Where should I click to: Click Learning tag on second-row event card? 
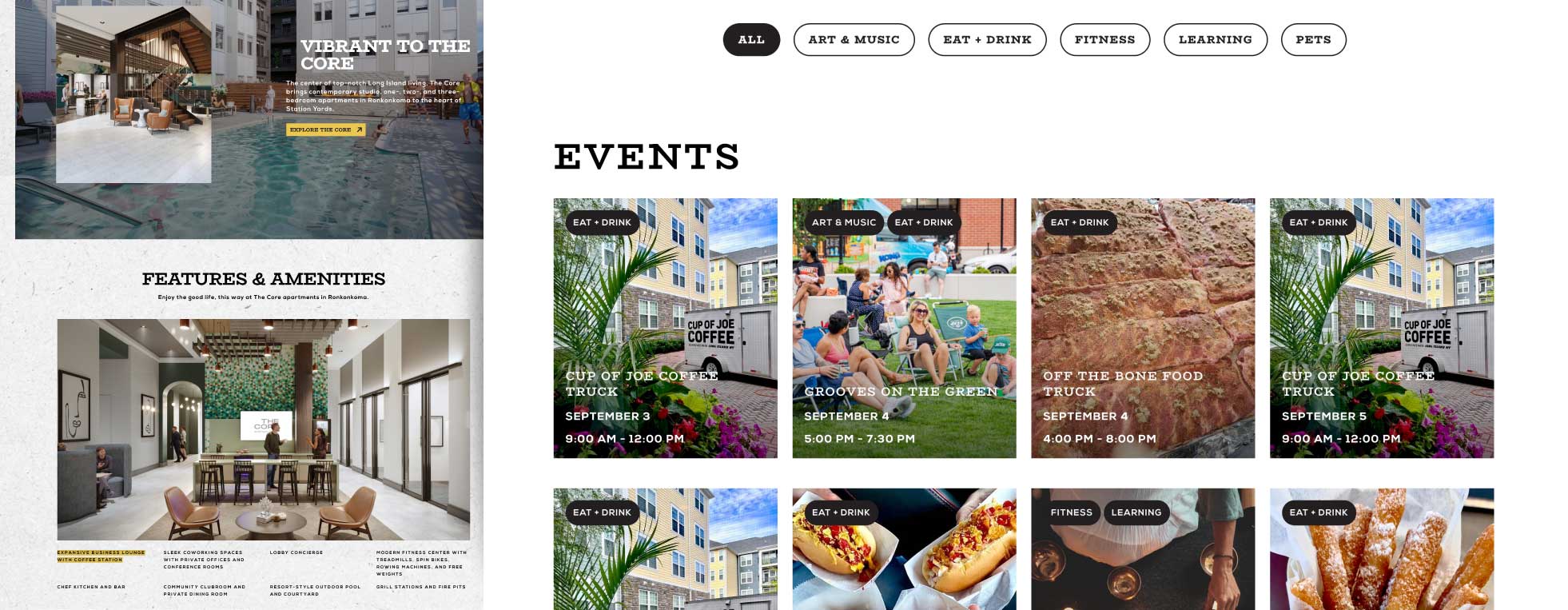[1136, 512]
